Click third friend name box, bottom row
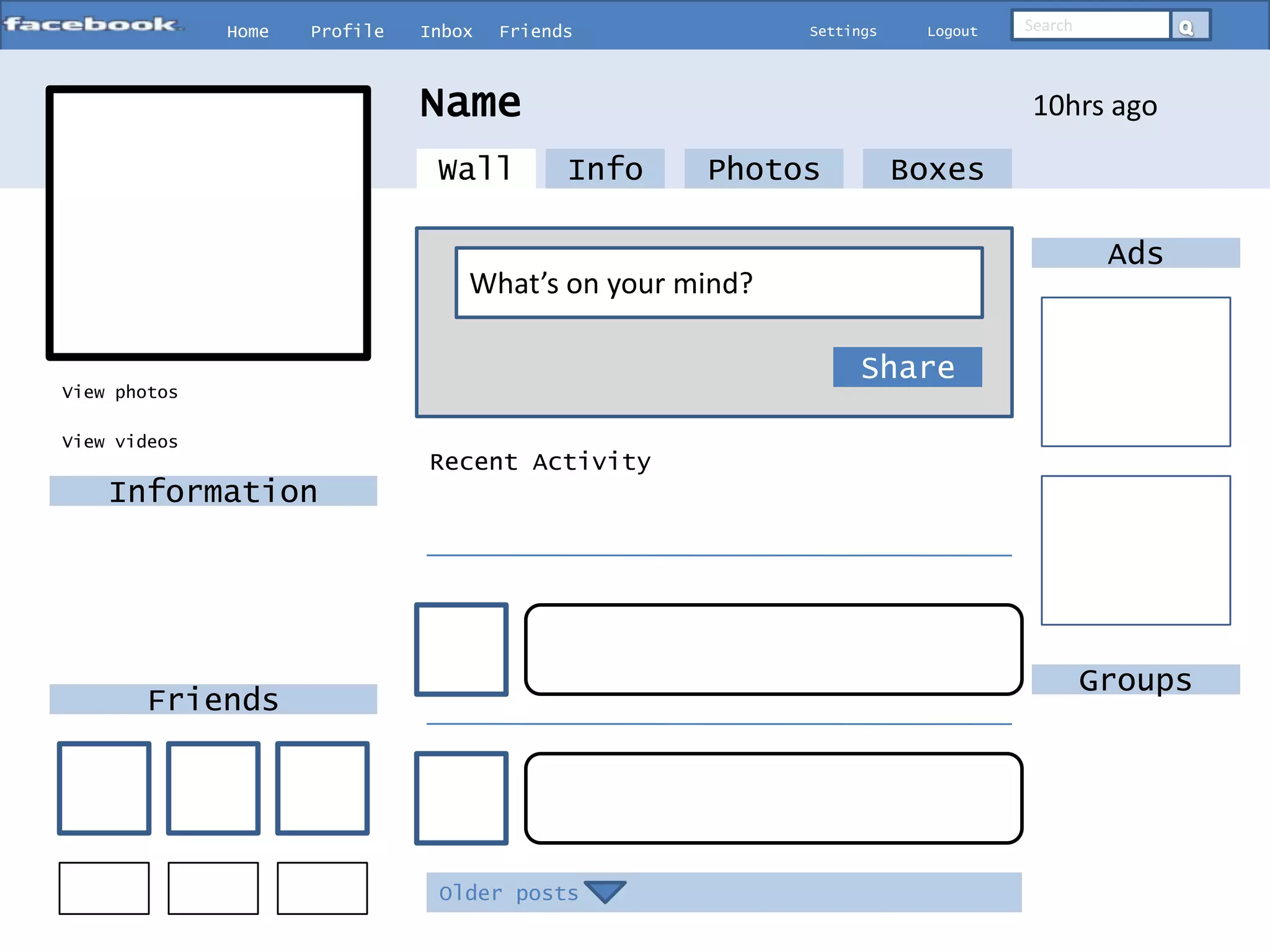 tap(322, 888)
